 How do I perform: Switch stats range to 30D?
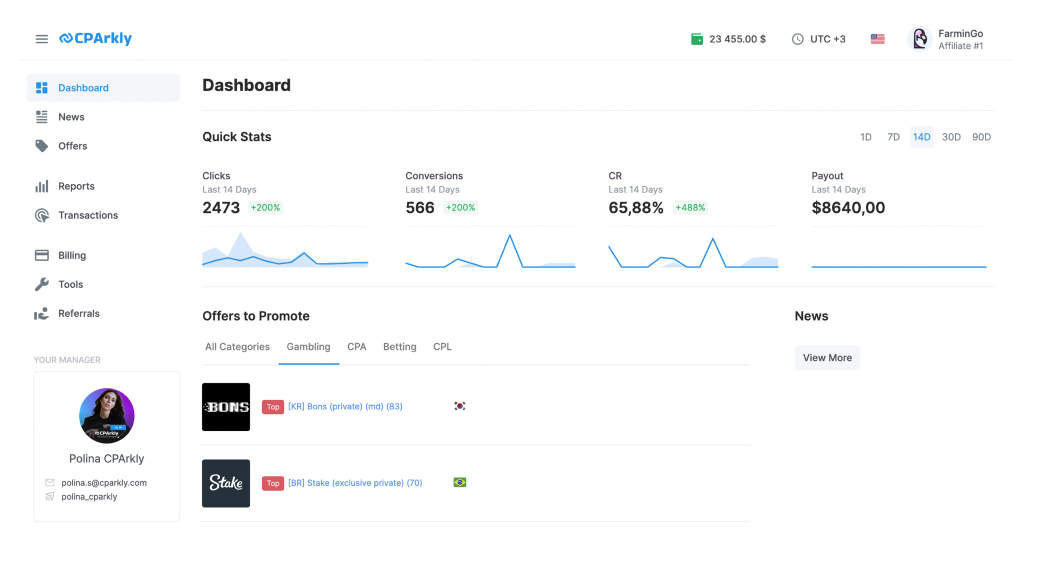coord(951,137)
